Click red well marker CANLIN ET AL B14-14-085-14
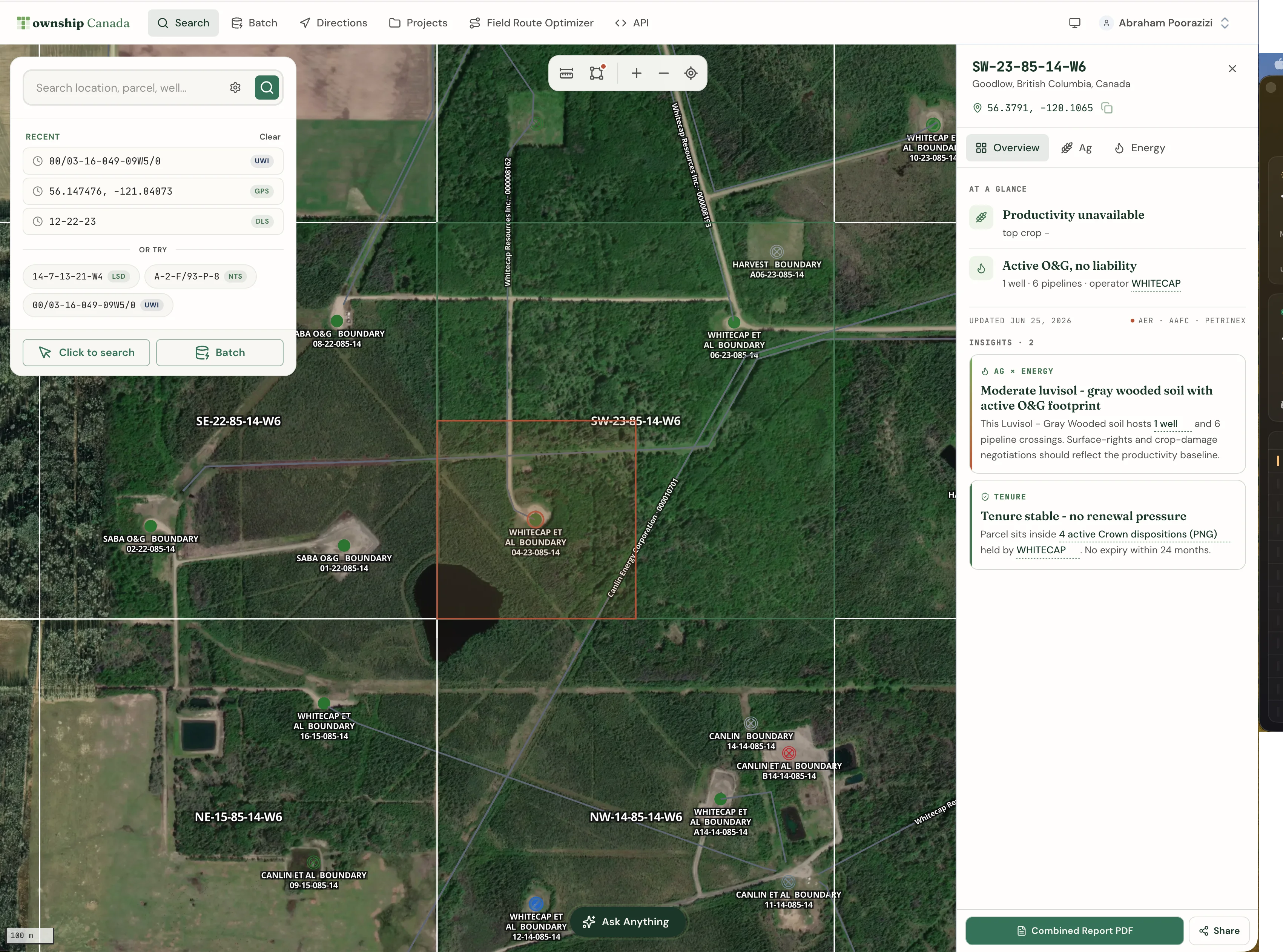 point(789,752)
